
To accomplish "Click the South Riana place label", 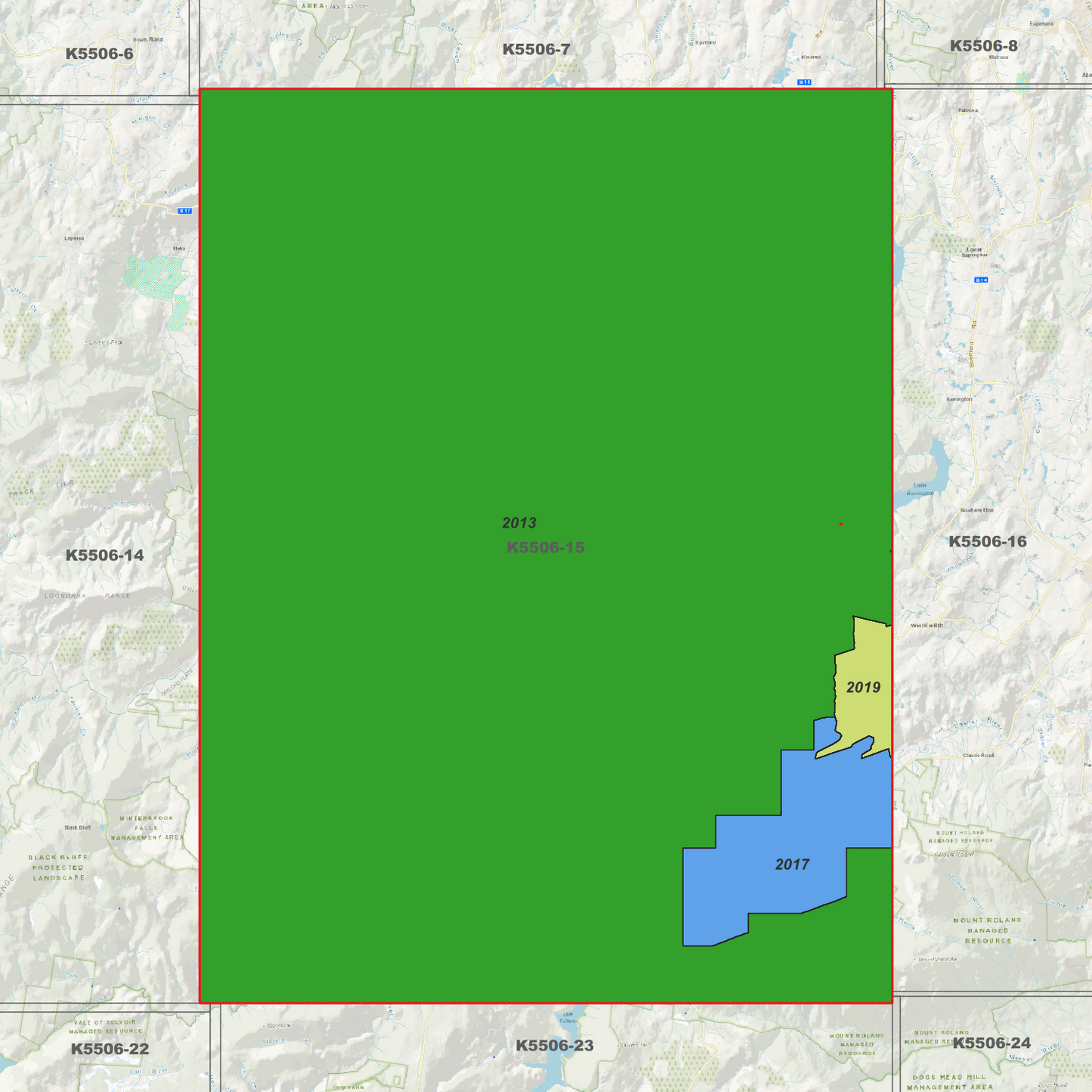I will click(148, 39).
